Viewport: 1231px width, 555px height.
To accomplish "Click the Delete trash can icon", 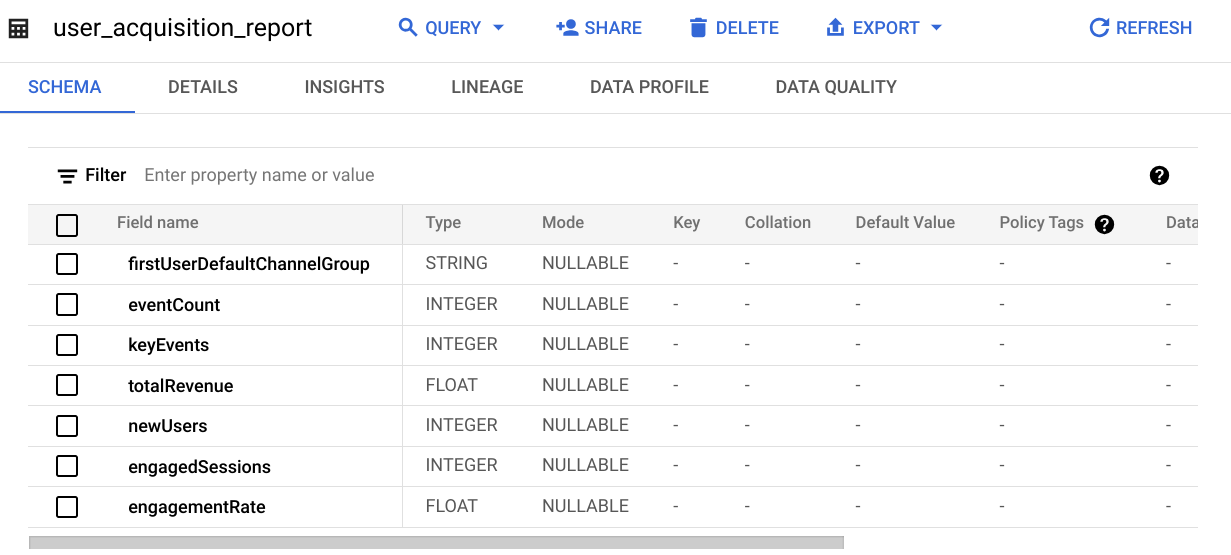I will [699, 28].
